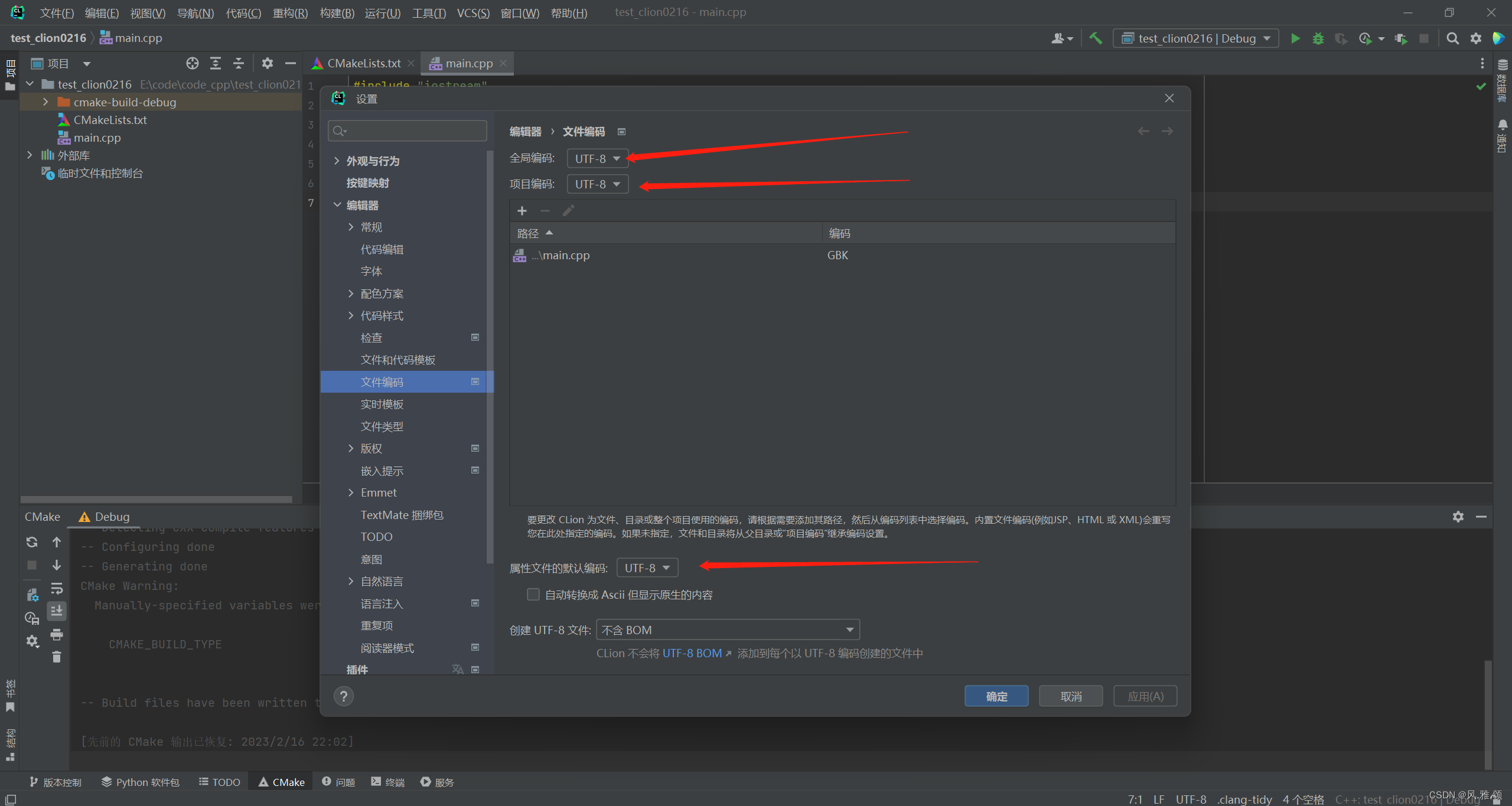Open the VCS menu
The width and height of the screenshot is (1512, 806).
(473, 12)
